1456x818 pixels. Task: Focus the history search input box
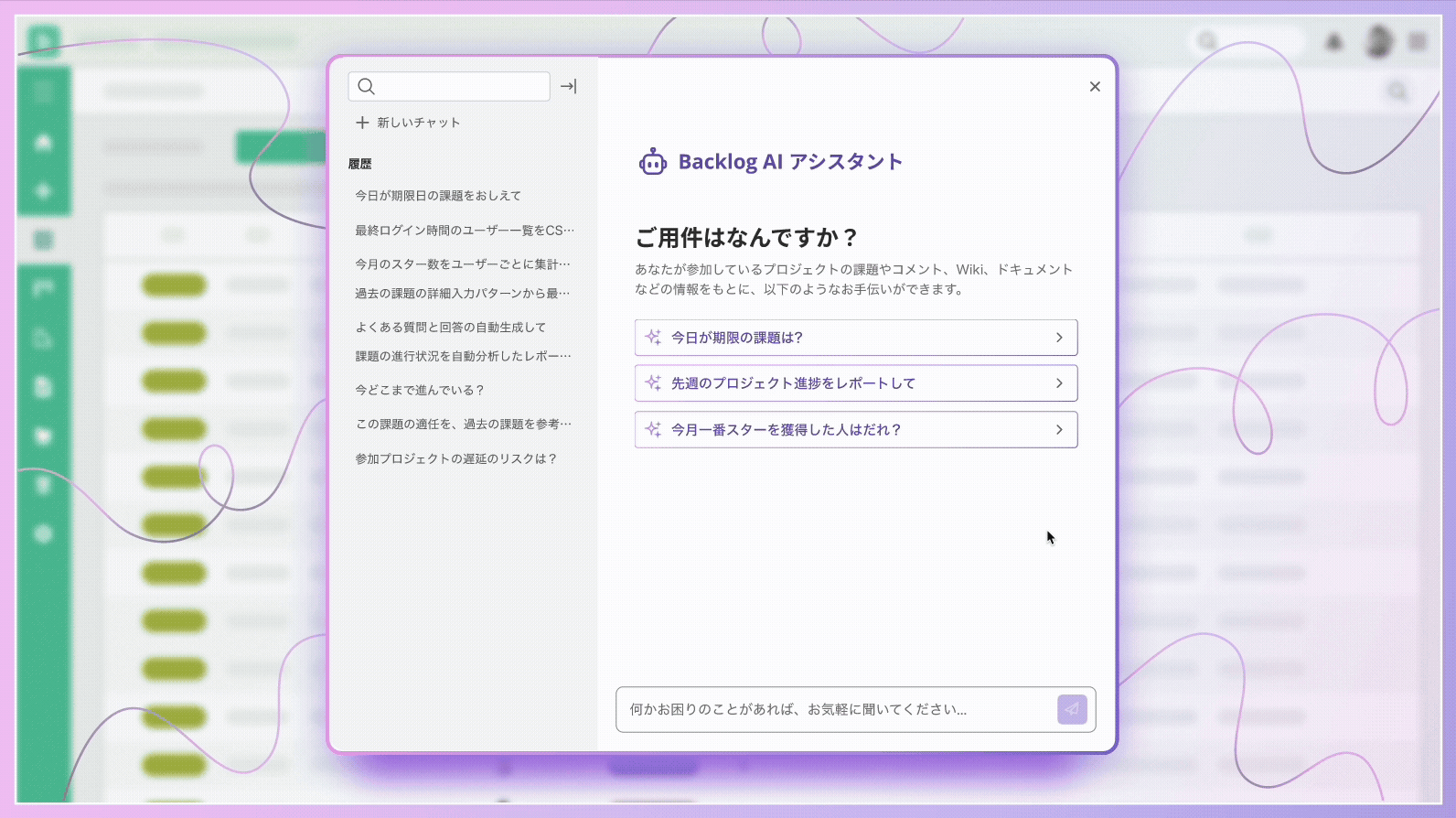coord(449,87)
